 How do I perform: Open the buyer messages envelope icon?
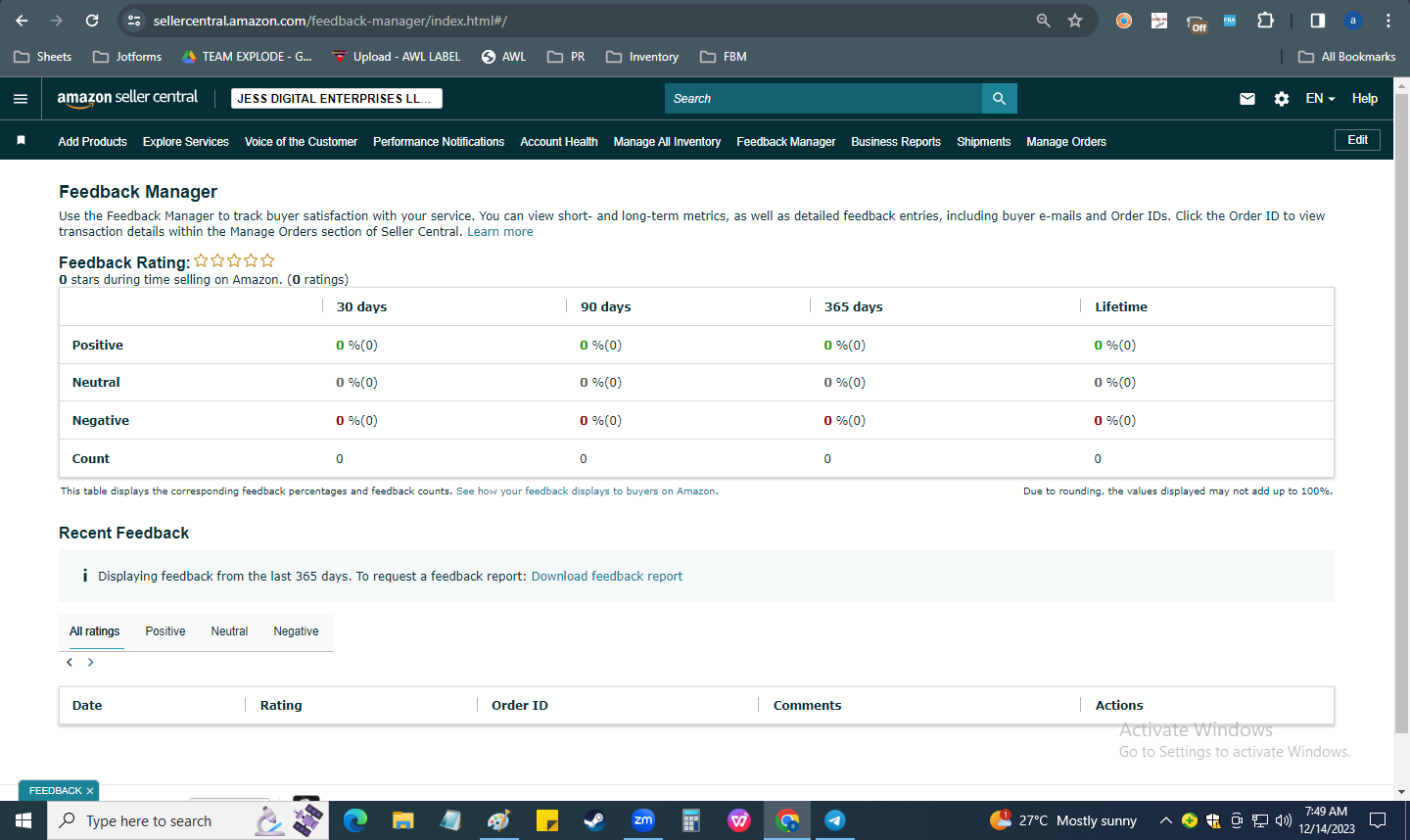1247,99
